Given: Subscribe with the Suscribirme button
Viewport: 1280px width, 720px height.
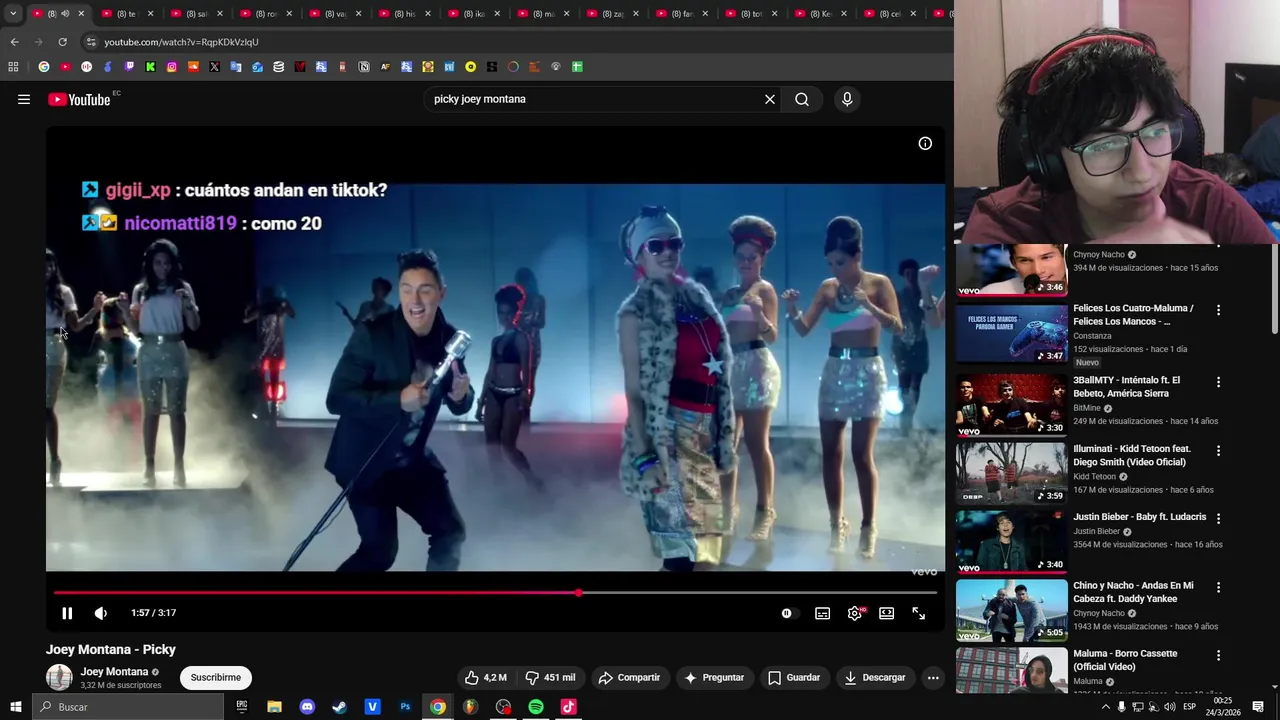Looking at the screenshot, I should [216, 677].
